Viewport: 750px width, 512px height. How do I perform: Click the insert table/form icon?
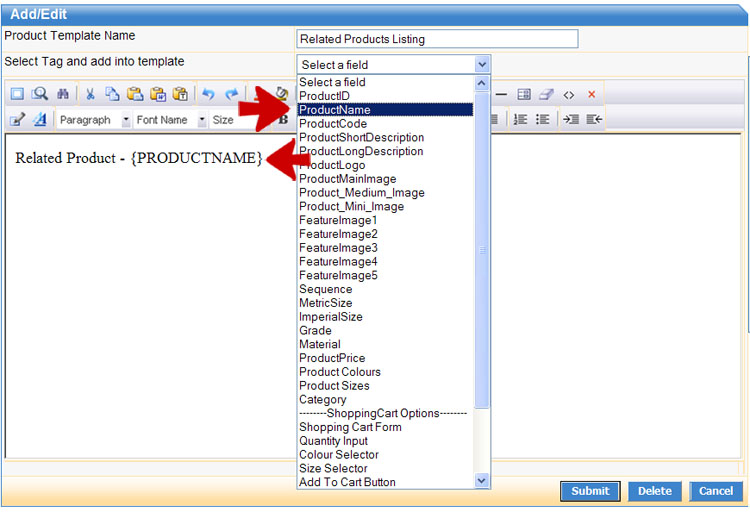point(524,94)
